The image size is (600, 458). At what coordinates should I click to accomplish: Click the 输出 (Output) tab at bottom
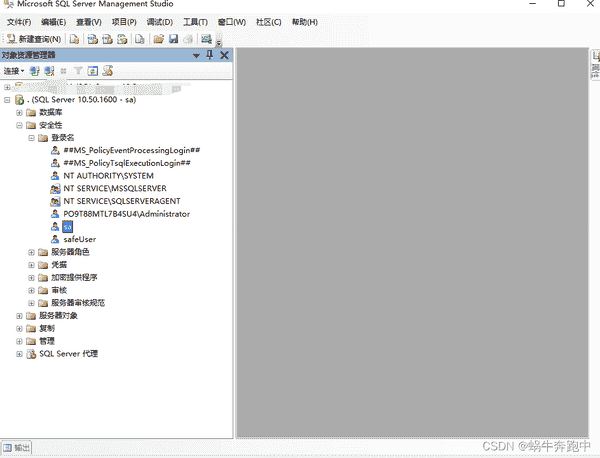21,446
